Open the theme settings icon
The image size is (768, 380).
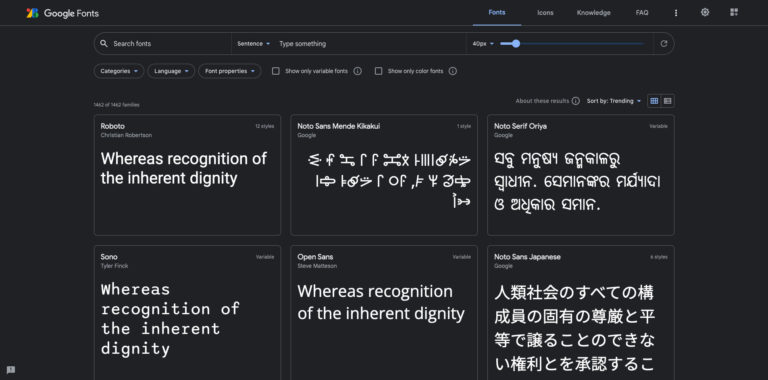[705, 13]
